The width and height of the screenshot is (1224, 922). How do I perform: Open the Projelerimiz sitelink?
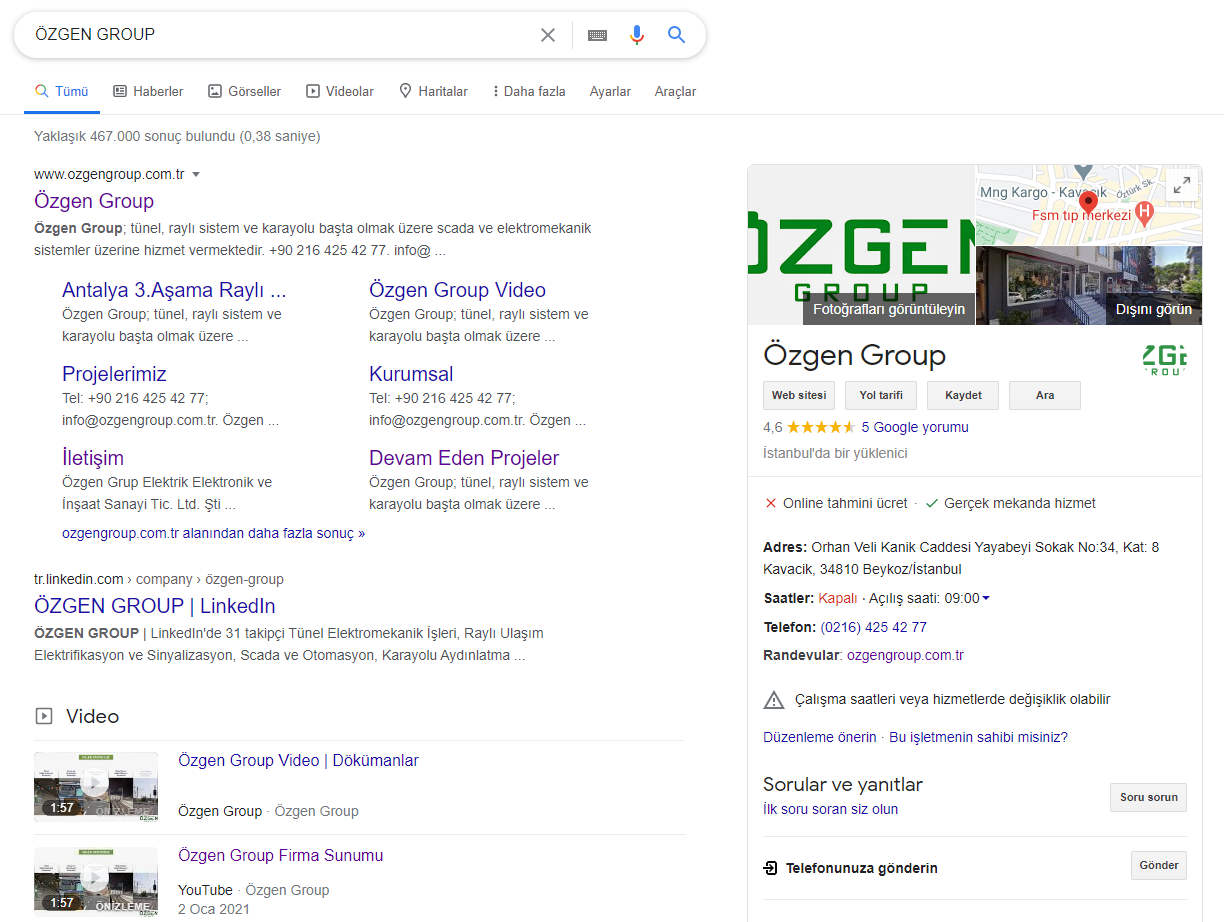114,374
